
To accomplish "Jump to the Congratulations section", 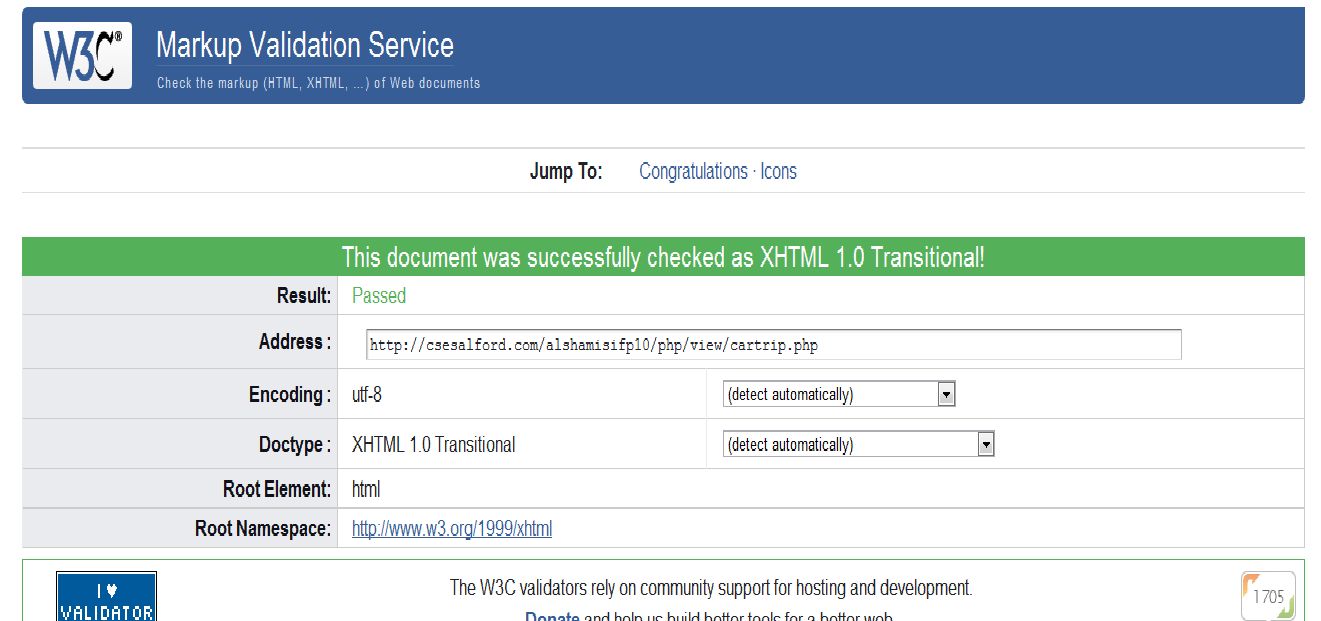I will click(693, 172).
